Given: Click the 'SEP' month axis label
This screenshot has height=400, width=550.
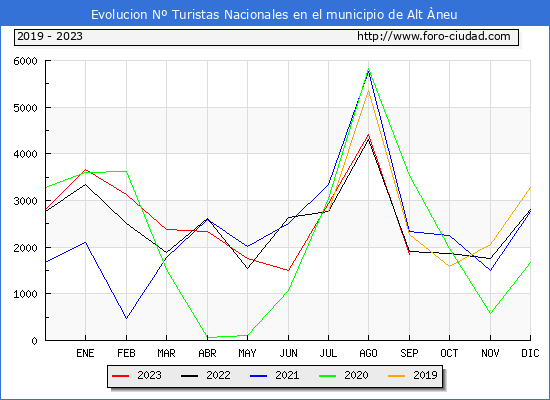Looking at the screenshot, I should (409, 353).
